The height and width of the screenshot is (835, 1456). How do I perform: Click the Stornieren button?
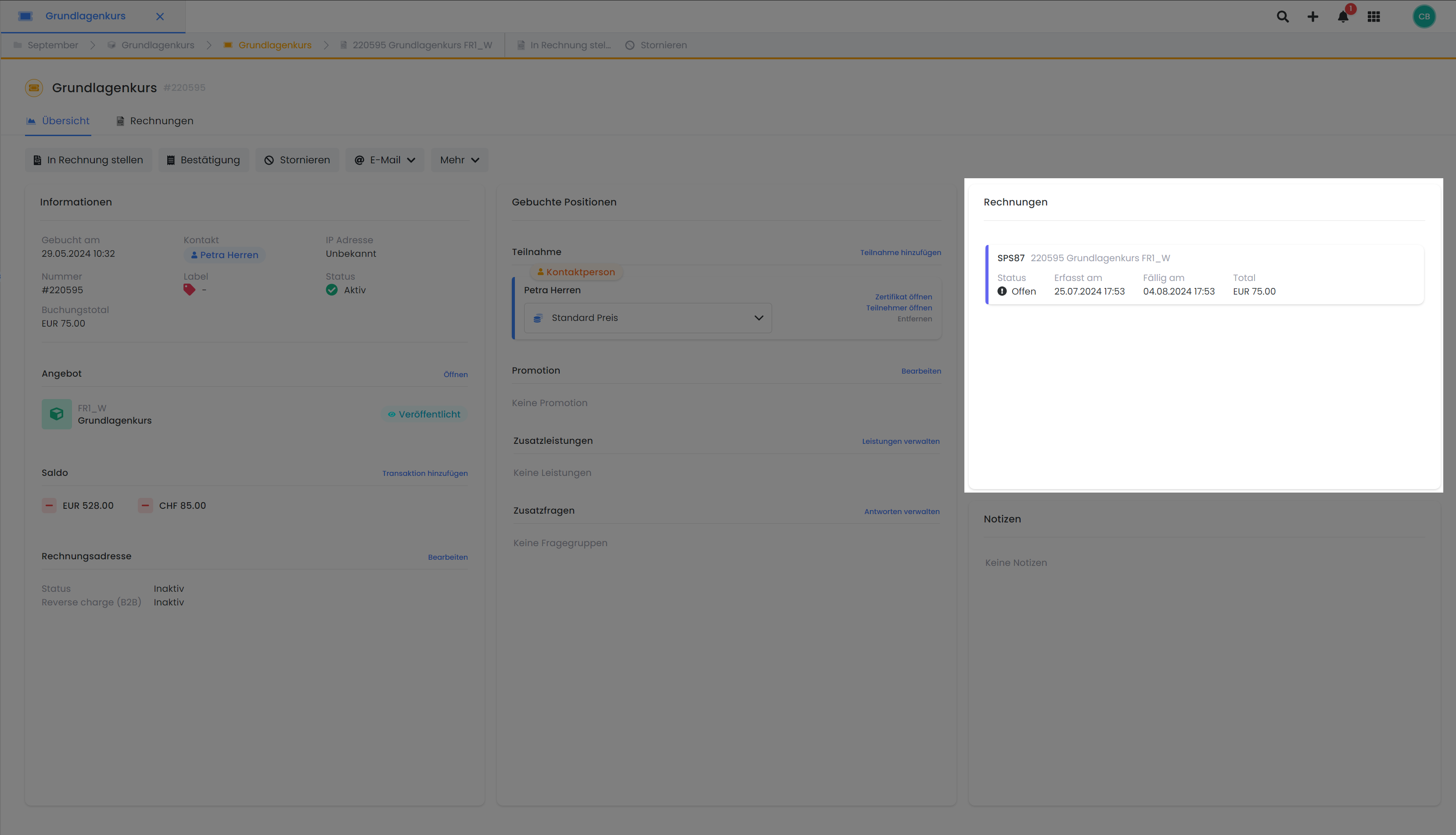[x=297, y=160]
